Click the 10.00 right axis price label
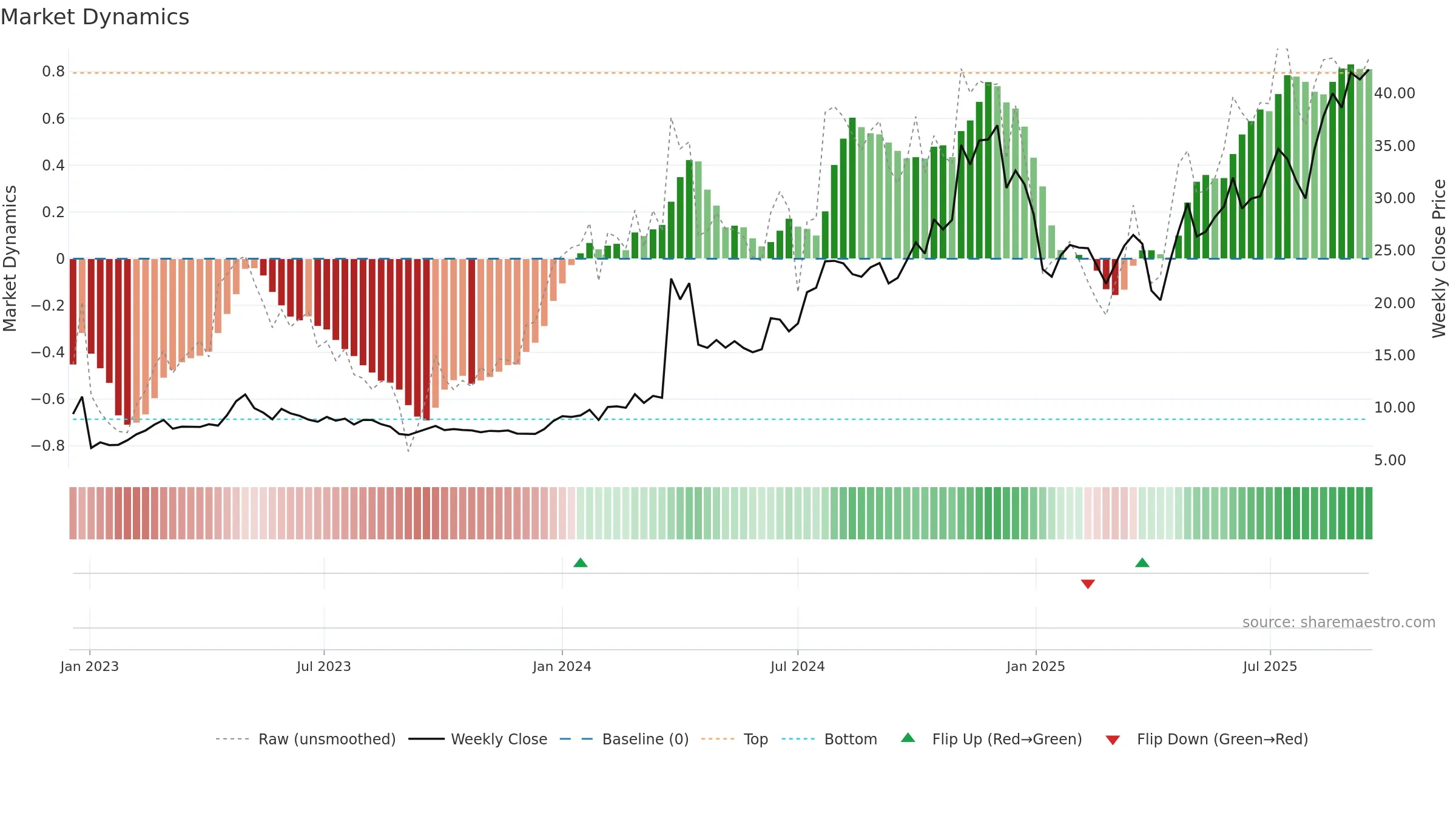Viewport: 1456px width, 819px height. click(x=1395, y=407)
